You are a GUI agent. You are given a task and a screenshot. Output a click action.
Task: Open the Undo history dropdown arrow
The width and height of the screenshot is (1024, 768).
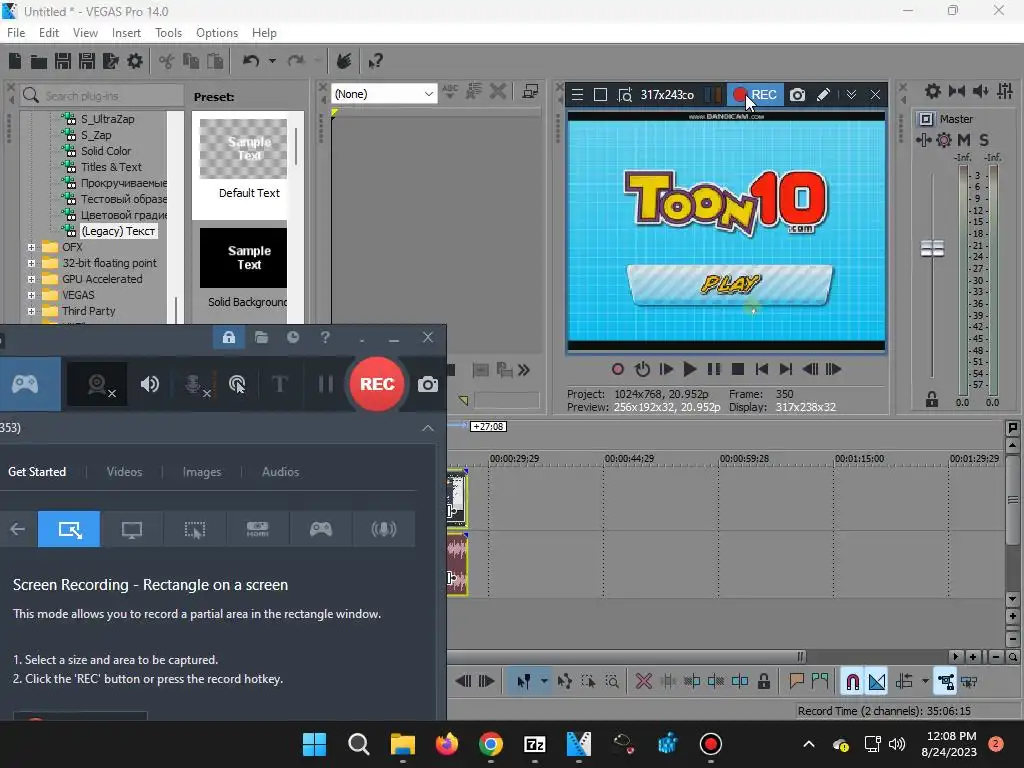(x=272, y=61)
